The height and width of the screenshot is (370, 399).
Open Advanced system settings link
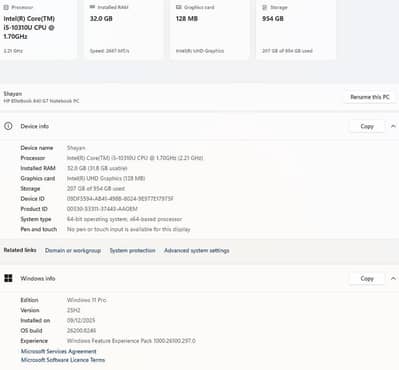[197, 250]
